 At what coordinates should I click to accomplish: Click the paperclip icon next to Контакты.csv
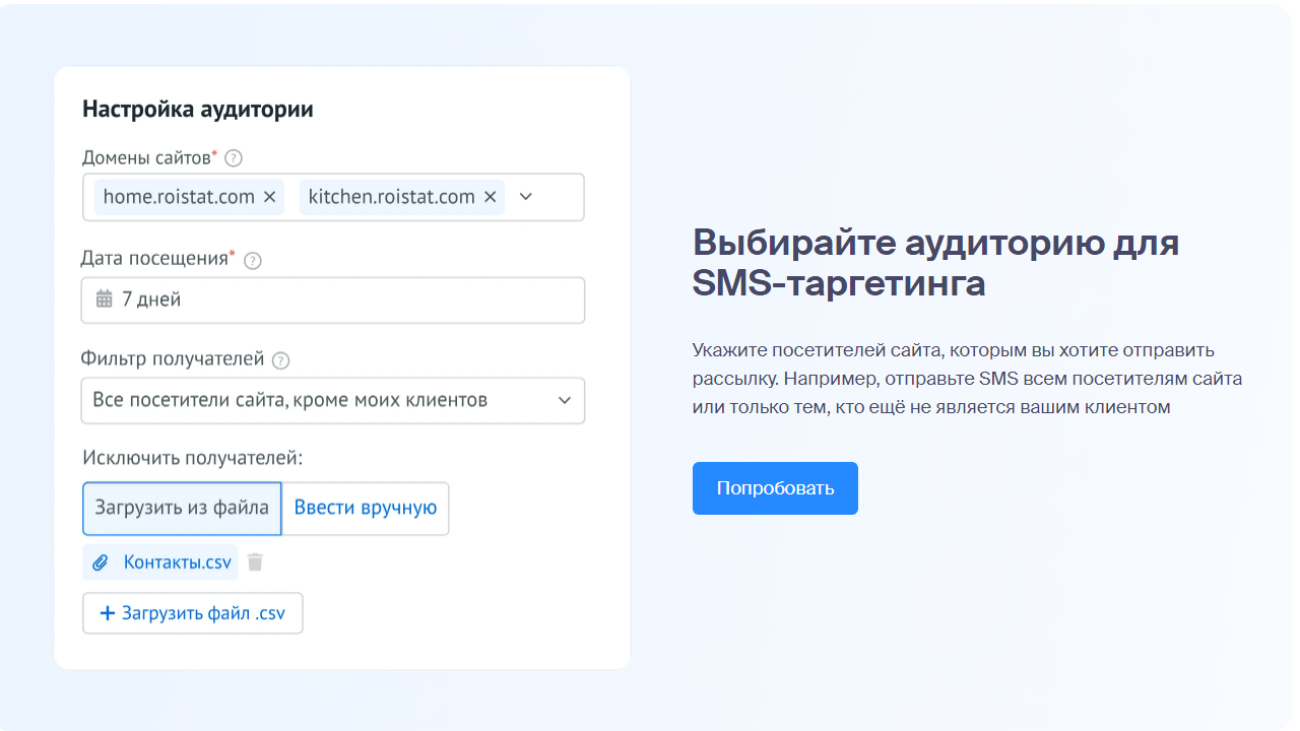(100, 562)
